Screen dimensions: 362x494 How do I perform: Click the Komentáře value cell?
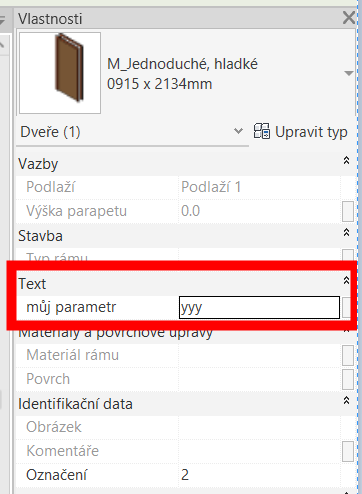tap(259, 451)
